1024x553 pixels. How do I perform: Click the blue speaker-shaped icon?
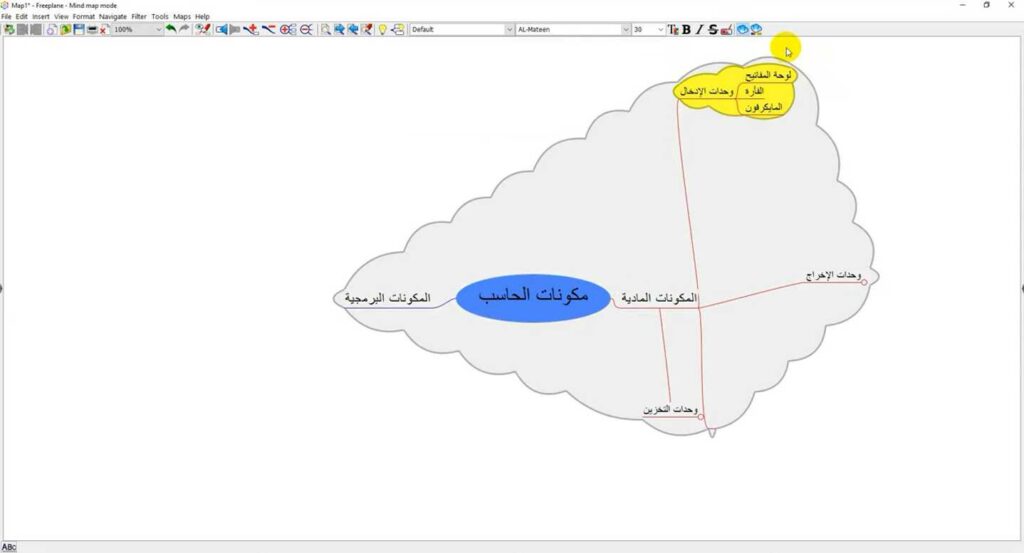pos(221,29)
